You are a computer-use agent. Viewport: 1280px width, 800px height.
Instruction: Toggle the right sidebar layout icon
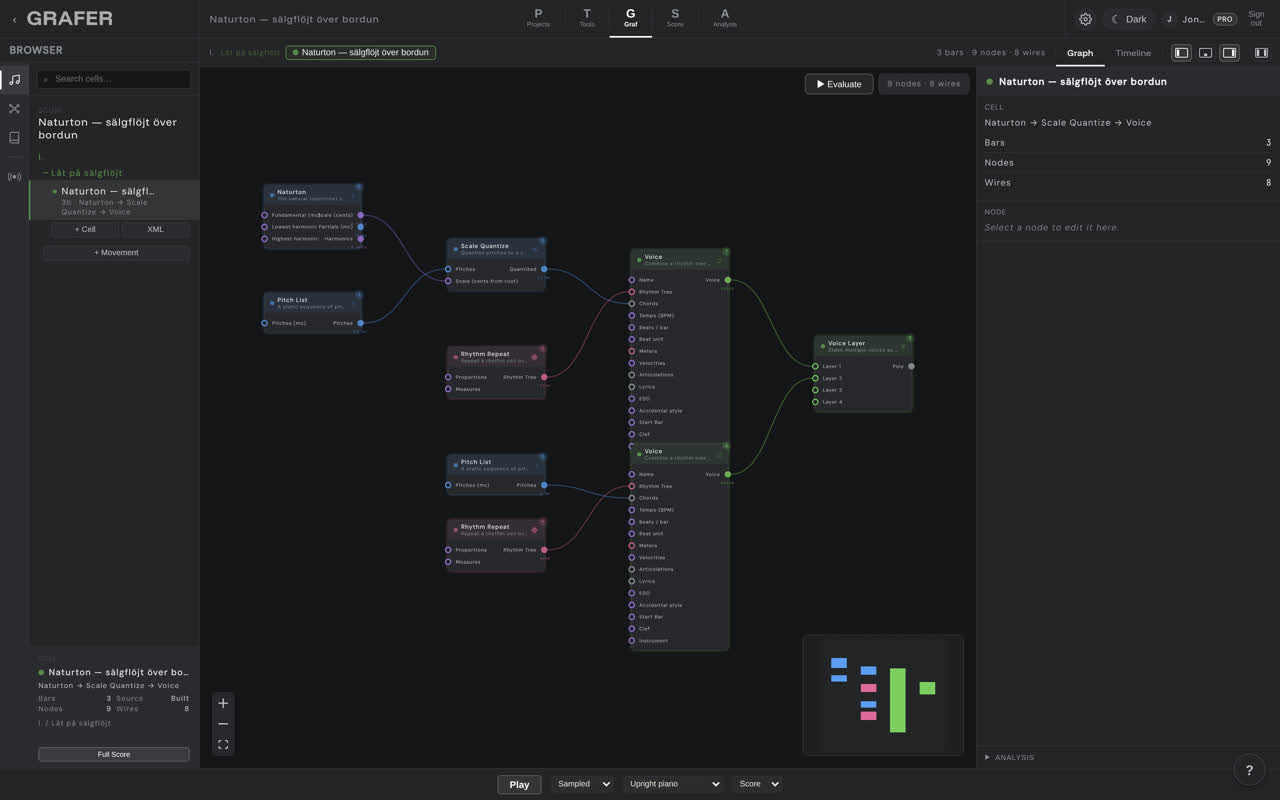pos(1230,53)
